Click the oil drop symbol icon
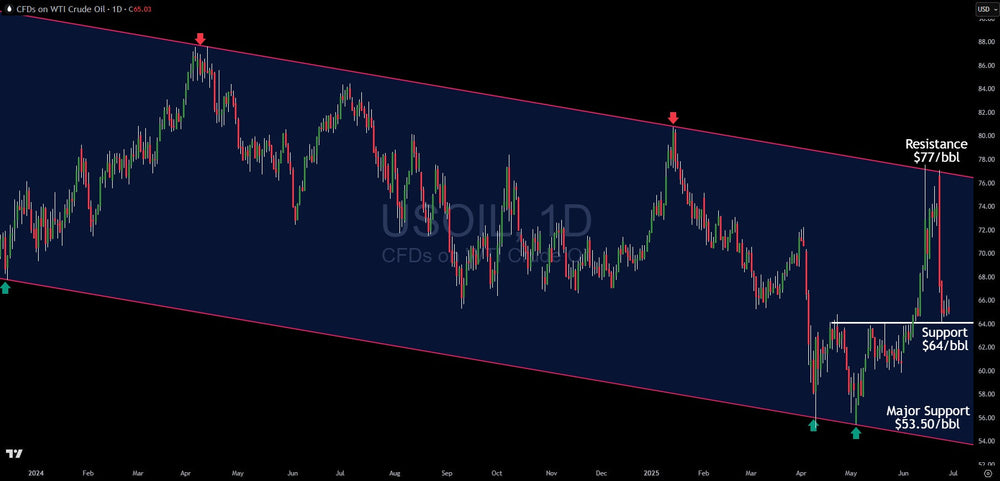The height and width of the screenshot is (481, 1000). (8, 8)
